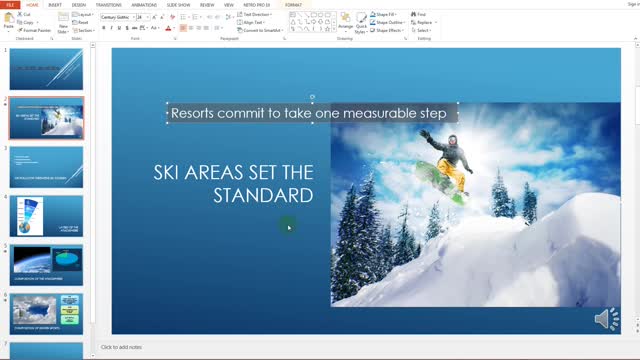Open the Font dialog launcher
This screenshot has height=360, width=640.
pos(176,38)
